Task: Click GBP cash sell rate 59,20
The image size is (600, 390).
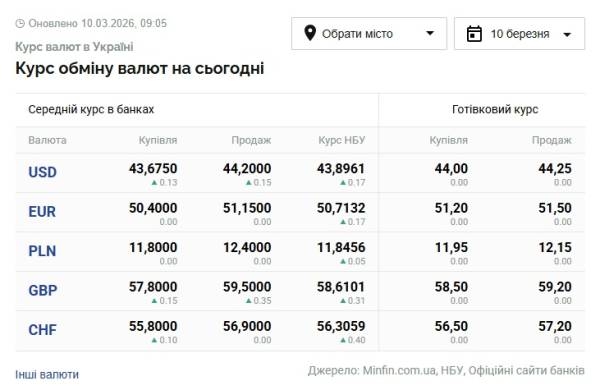Action: coord(555,287)
